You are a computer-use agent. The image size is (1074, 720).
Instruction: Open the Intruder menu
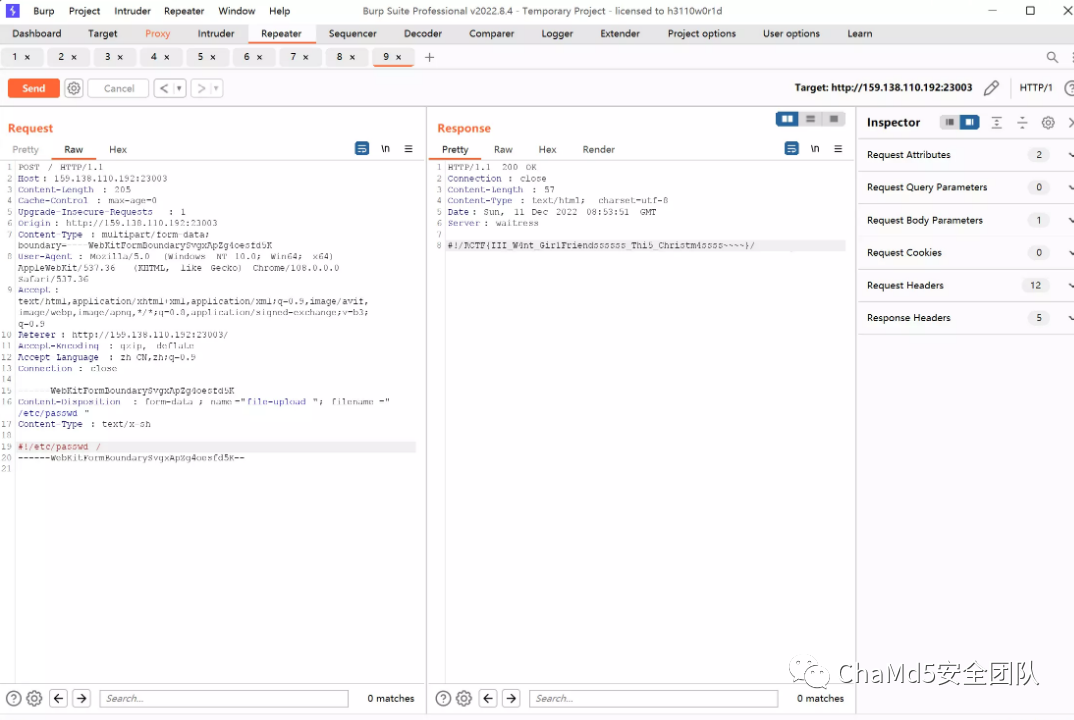point(132,11)
